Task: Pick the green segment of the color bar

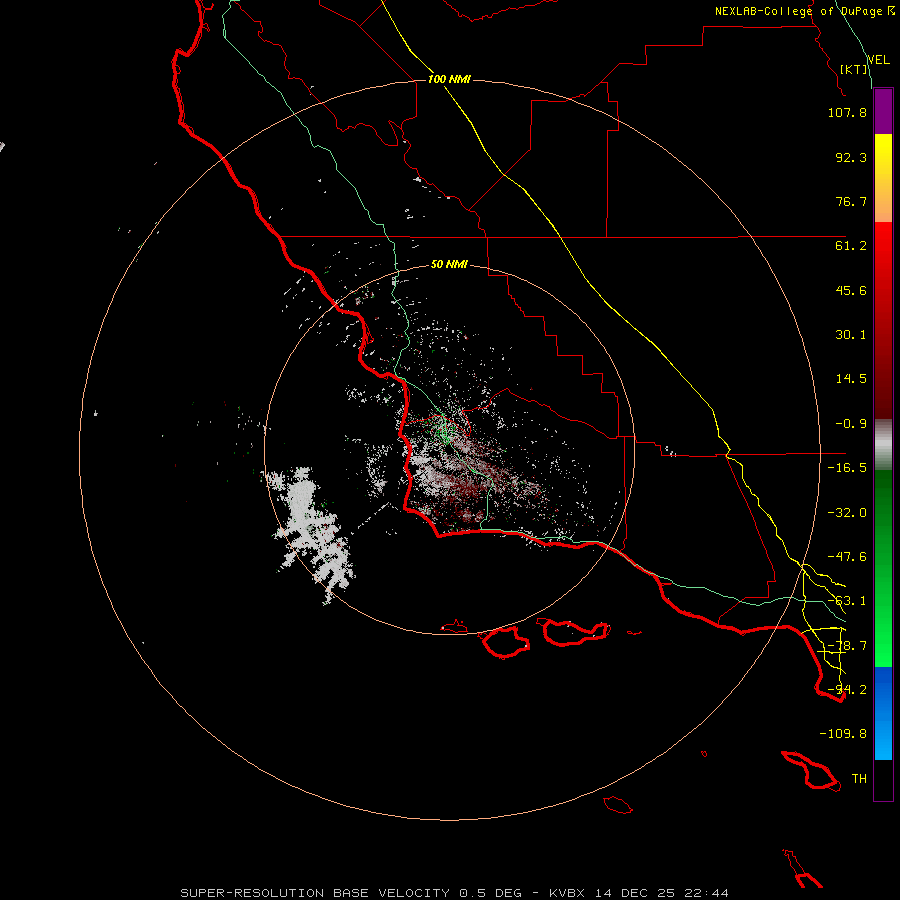Action: pos(883,568)
